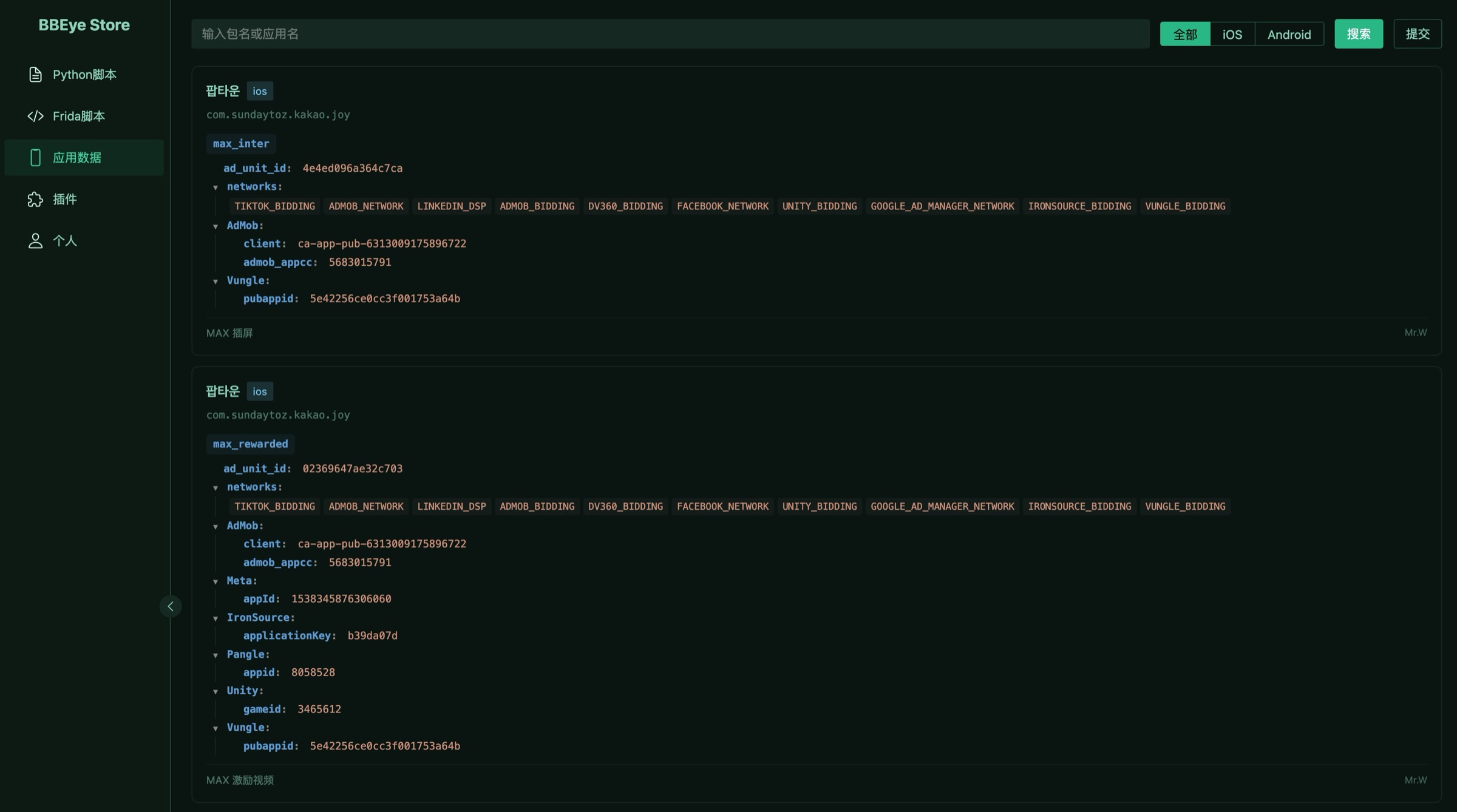Click the 应用数据 phone icon
The image size is (1457, 812).
(x=35, y=157)
